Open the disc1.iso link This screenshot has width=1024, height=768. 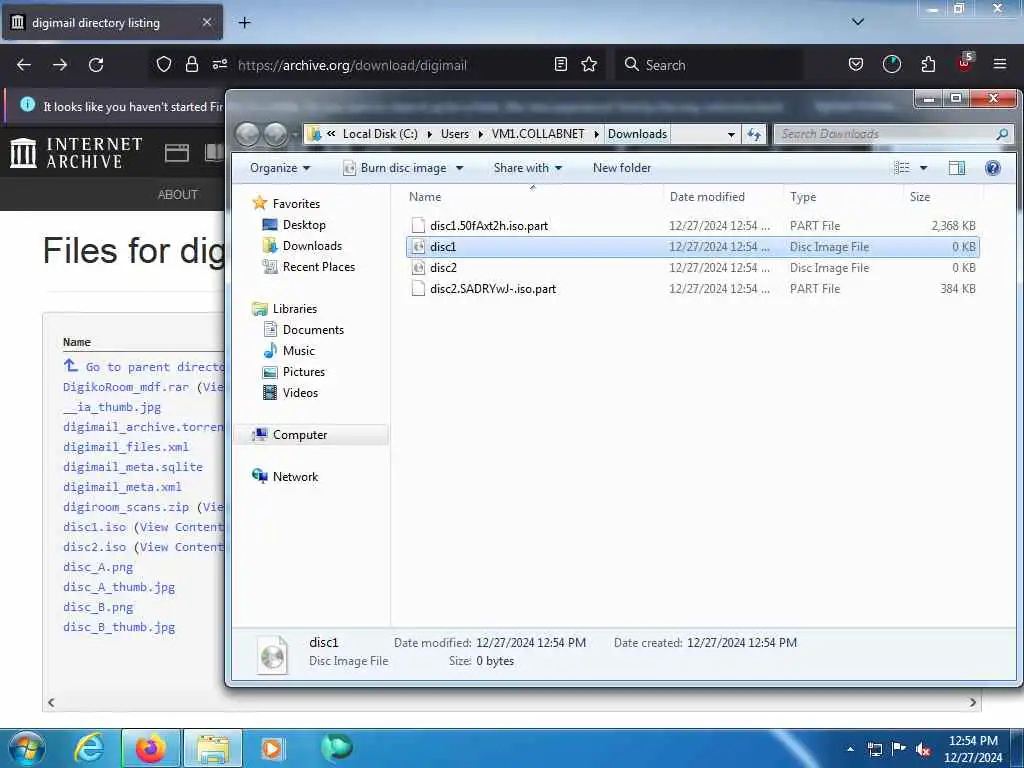(x=94, y=527)
